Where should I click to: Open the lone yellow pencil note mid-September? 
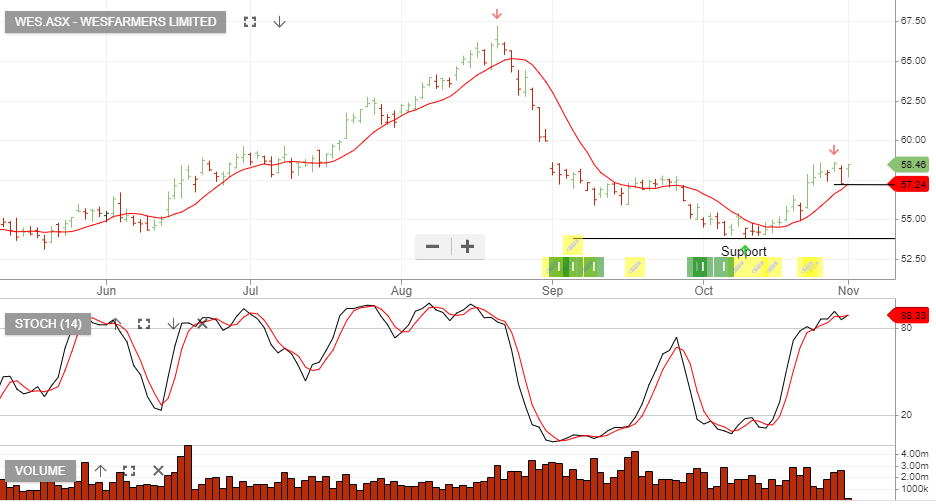click(635, 267)
